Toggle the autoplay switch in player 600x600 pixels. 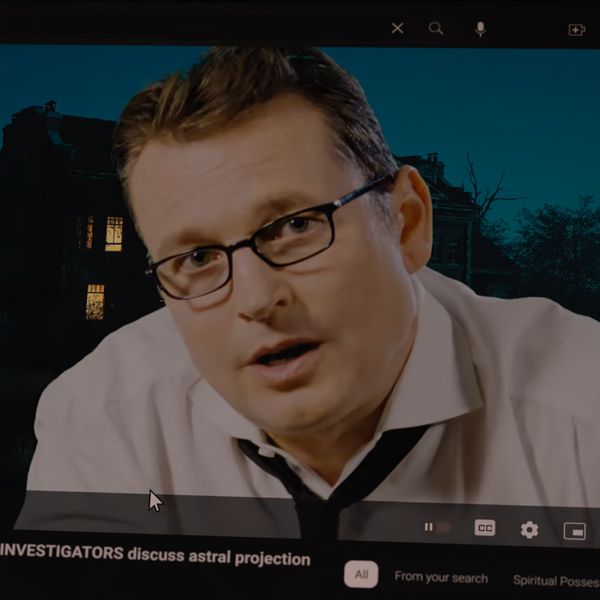click(437, 527)
